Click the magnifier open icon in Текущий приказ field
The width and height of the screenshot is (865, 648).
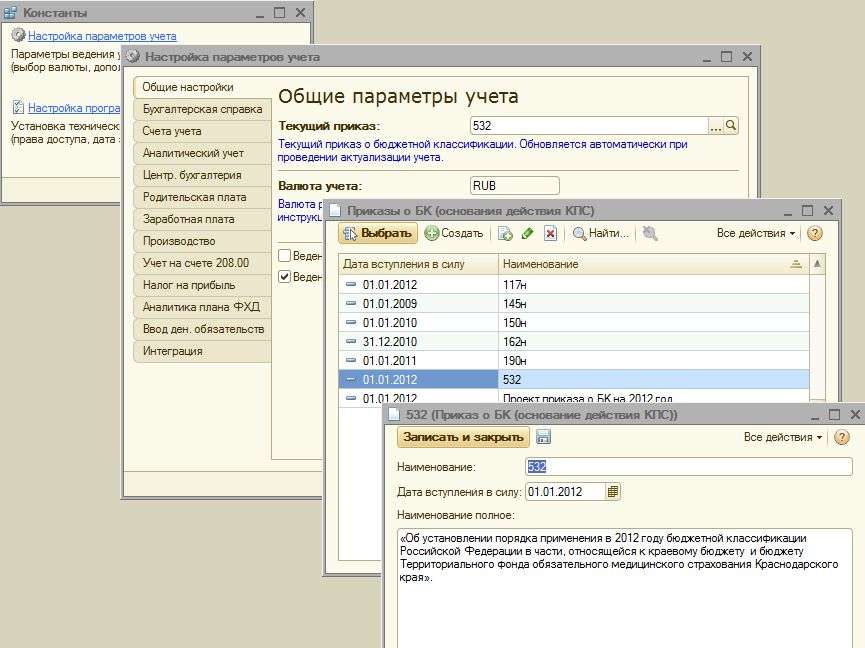tap(730, 126)
